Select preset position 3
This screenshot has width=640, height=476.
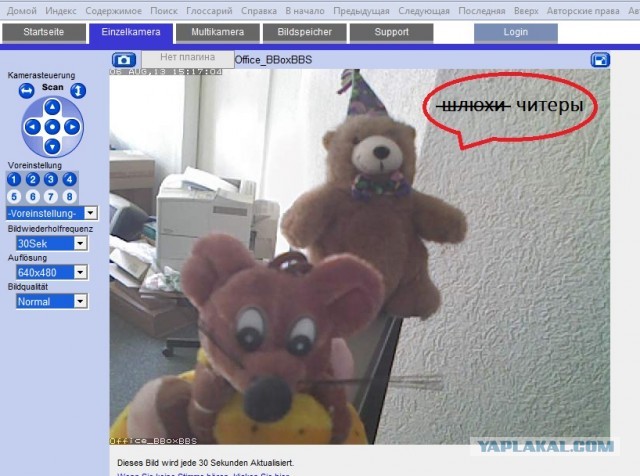pyautogui.click(x=51, y=179)
